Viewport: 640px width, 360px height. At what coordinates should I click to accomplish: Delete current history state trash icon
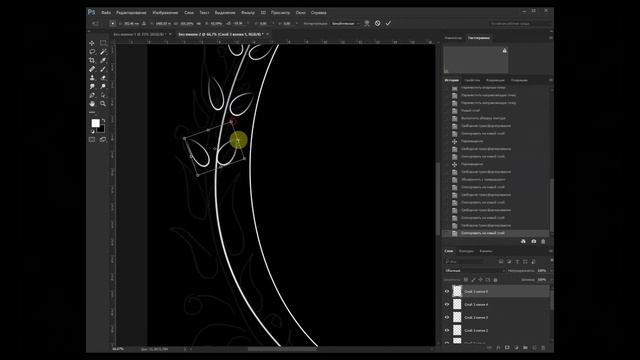(x=543, y=241)
